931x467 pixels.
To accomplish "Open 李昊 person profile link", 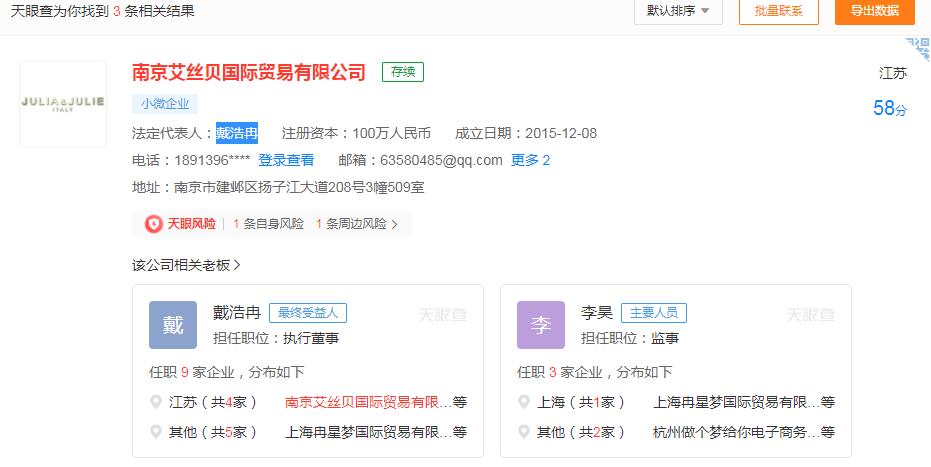I will [x=596, y=312].
